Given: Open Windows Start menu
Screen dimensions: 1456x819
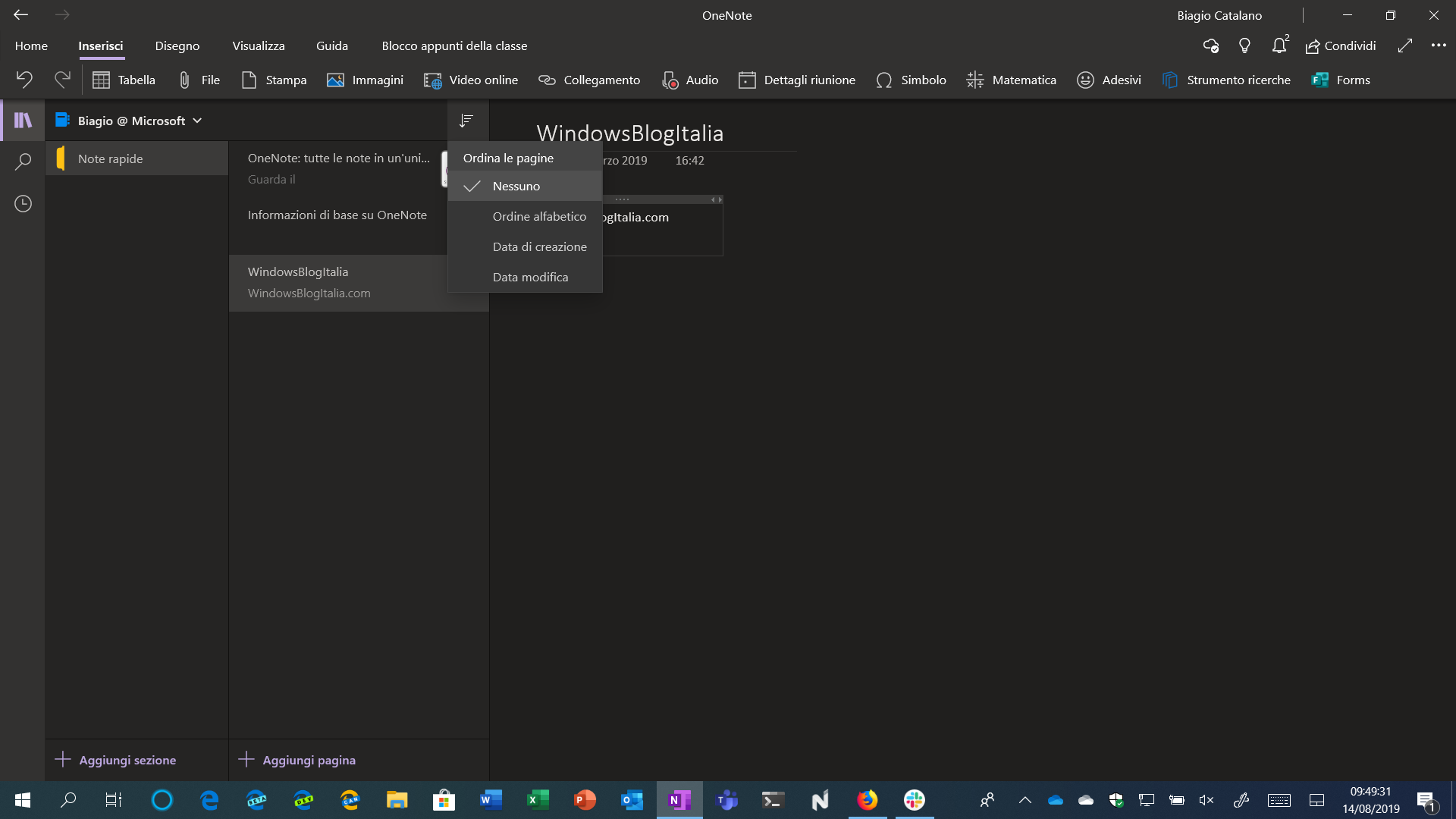Looking at the screenshot, I should (23, 799).
